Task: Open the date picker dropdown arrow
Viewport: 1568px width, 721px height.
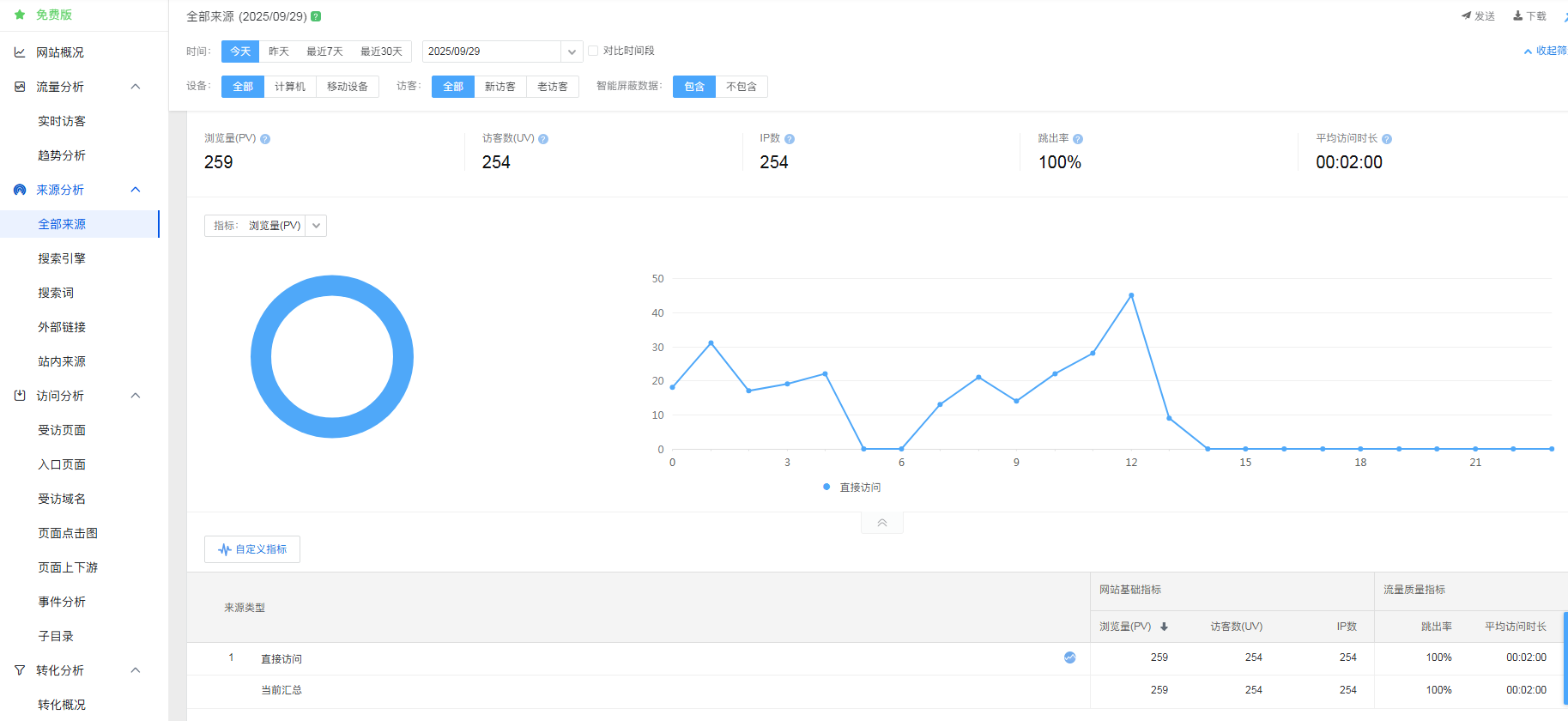Action: click(x=572, y=51)
